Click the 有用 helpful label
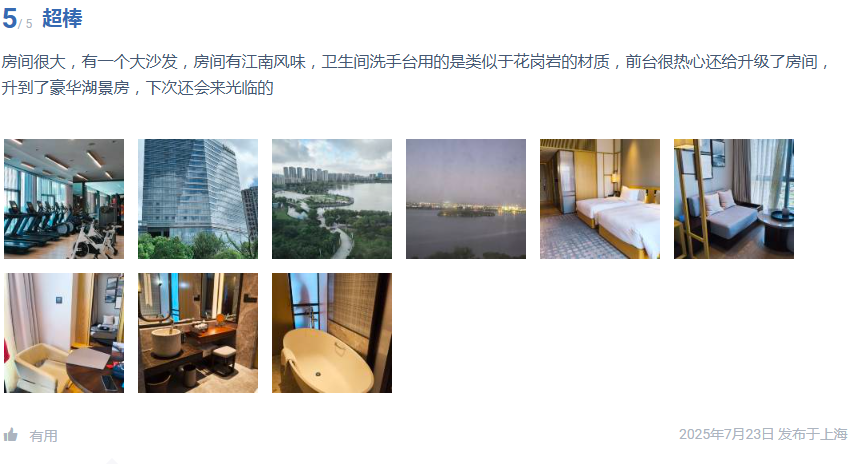The height and width of the screenshot is (464, 860). click(x=43, y=436)
